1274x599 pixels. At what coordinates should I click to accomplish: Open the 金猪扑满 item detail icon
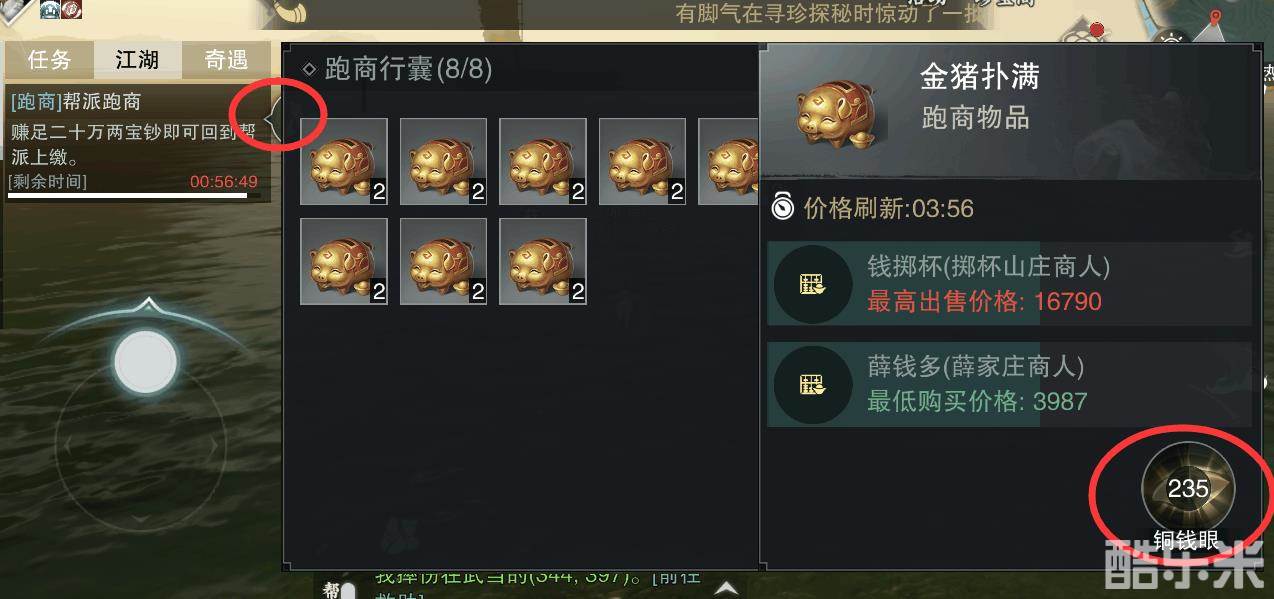(836, 110)
